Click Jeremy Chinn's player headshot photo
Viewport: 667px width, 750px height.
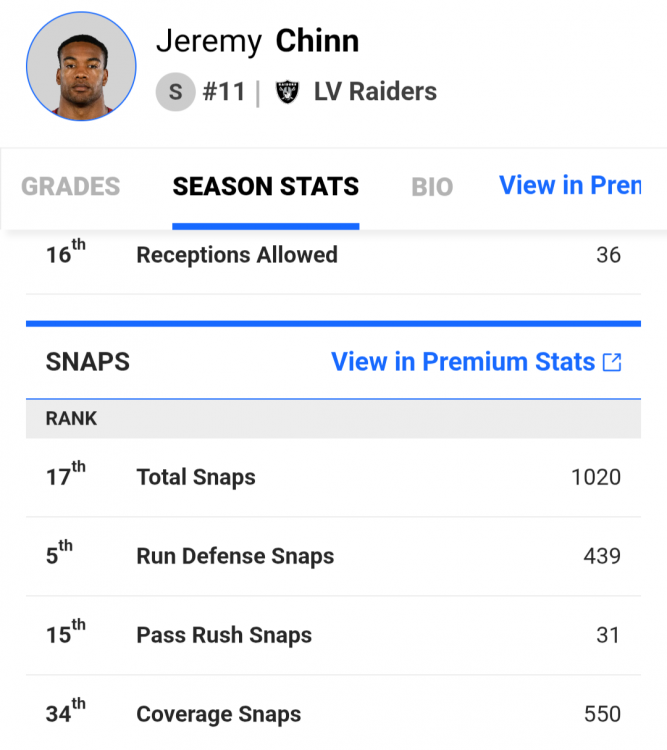(81, 67)
